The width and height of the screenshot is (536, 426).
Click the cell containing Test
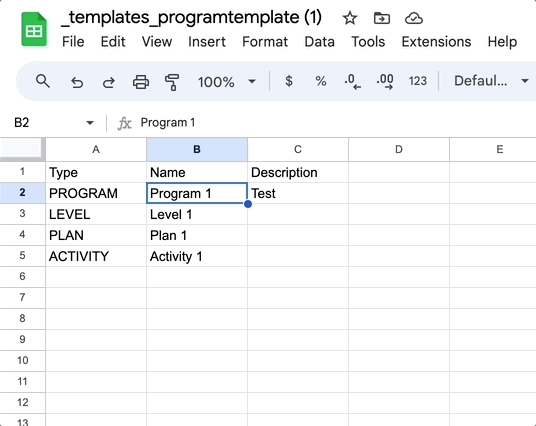(298, 193)
